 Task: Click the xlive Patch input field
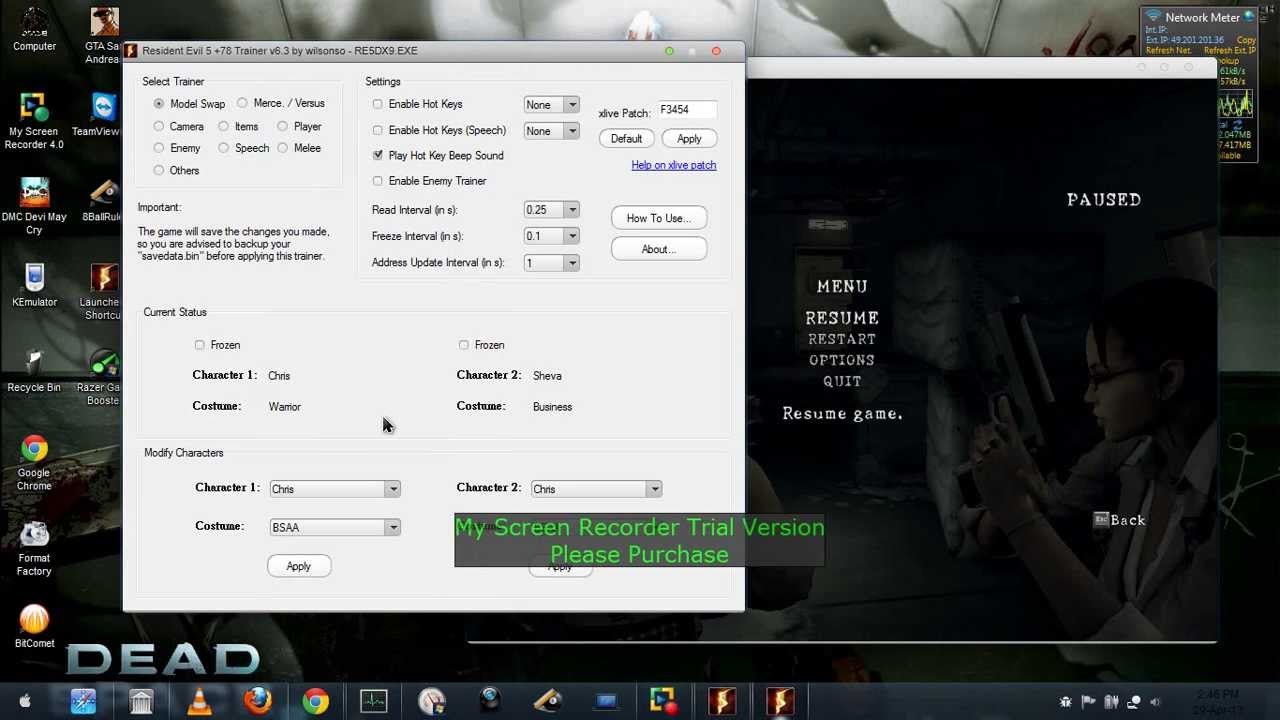click(x=687, y=110)
